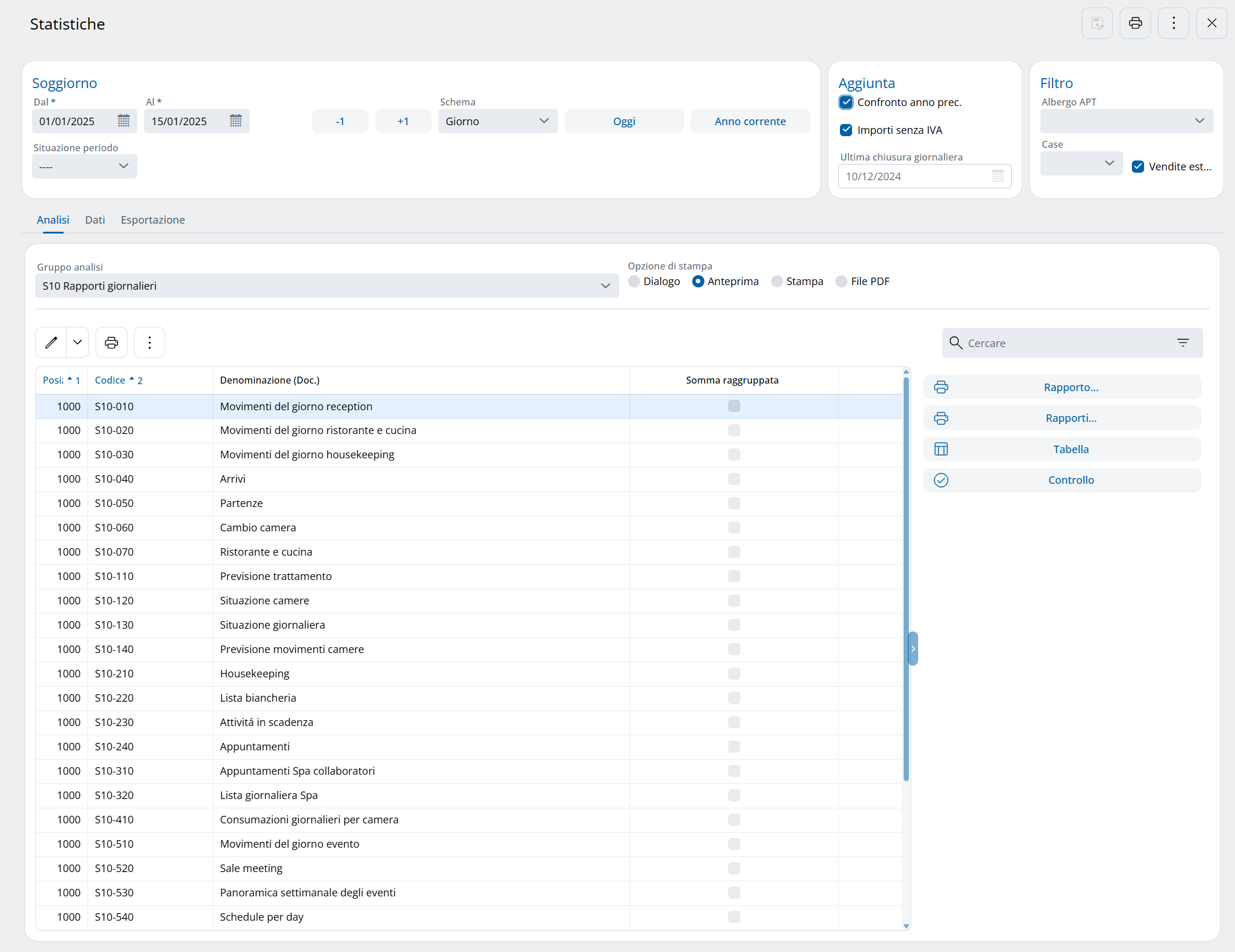
Task: Open the Esportazione tab
Action: [152, 220]
